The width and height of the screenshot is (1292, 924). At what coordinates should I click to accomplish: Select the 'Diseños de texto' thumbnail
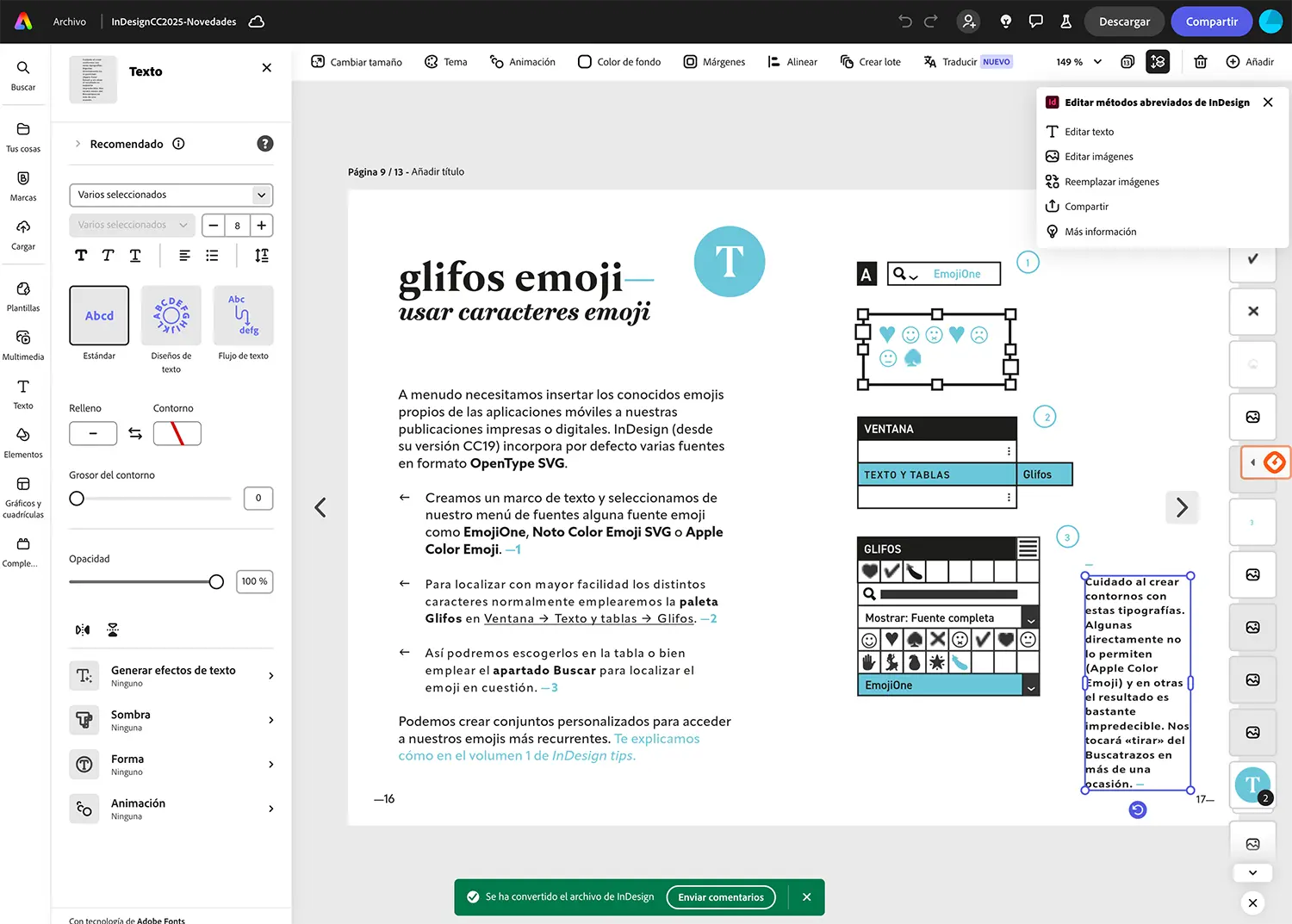point(171,316)
